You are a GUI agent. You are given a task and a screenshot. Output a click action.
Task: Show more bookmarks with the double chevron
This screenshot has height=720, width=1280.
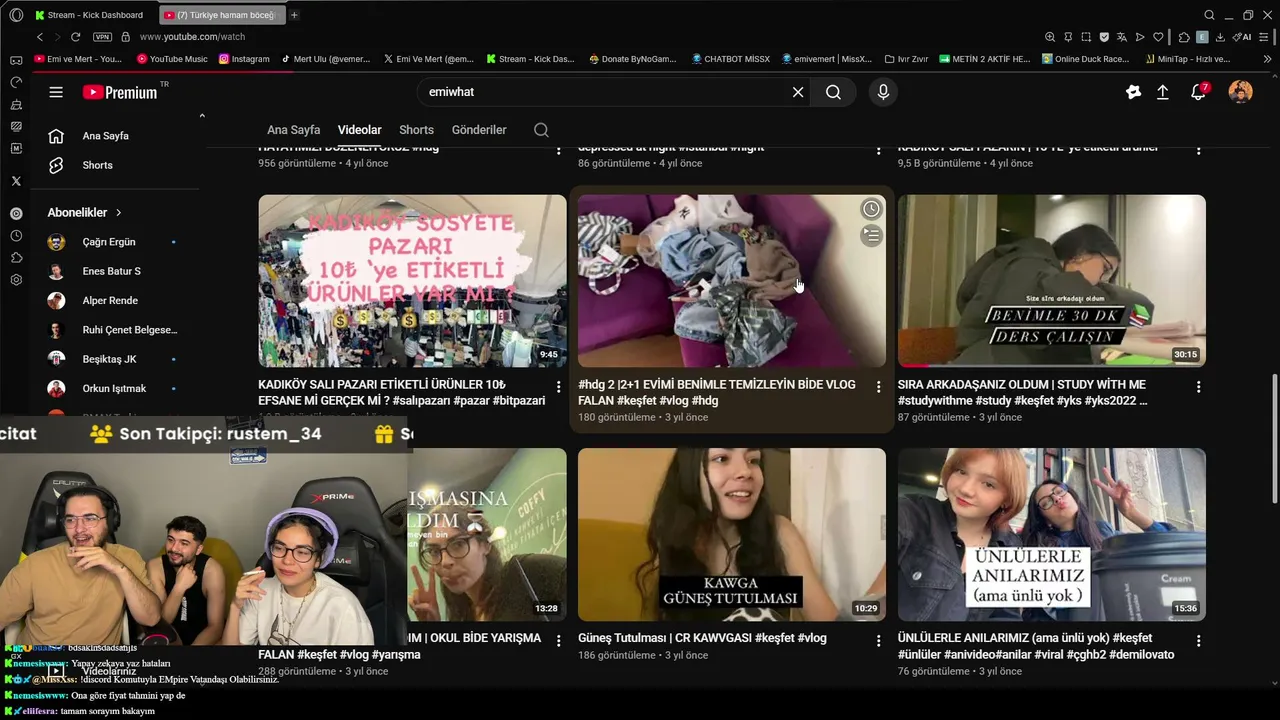click(1267, 59)
